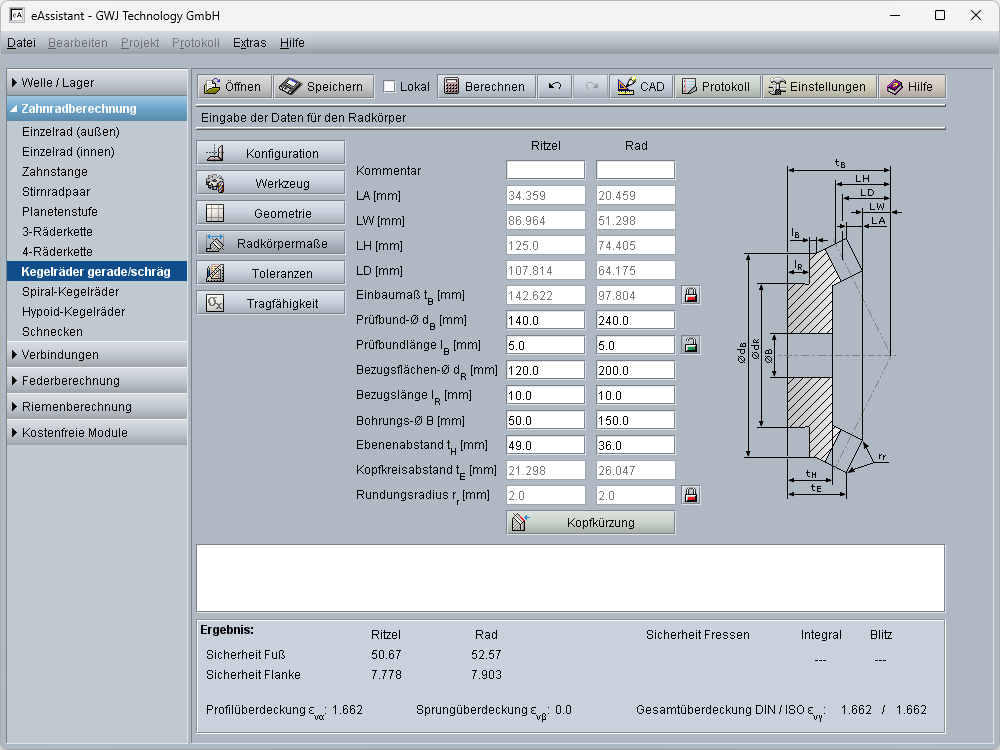Click the Kopfkürzung button
Image resolution: width=1000 pixels, height=750 pixels.
click(x=590, y=523)
